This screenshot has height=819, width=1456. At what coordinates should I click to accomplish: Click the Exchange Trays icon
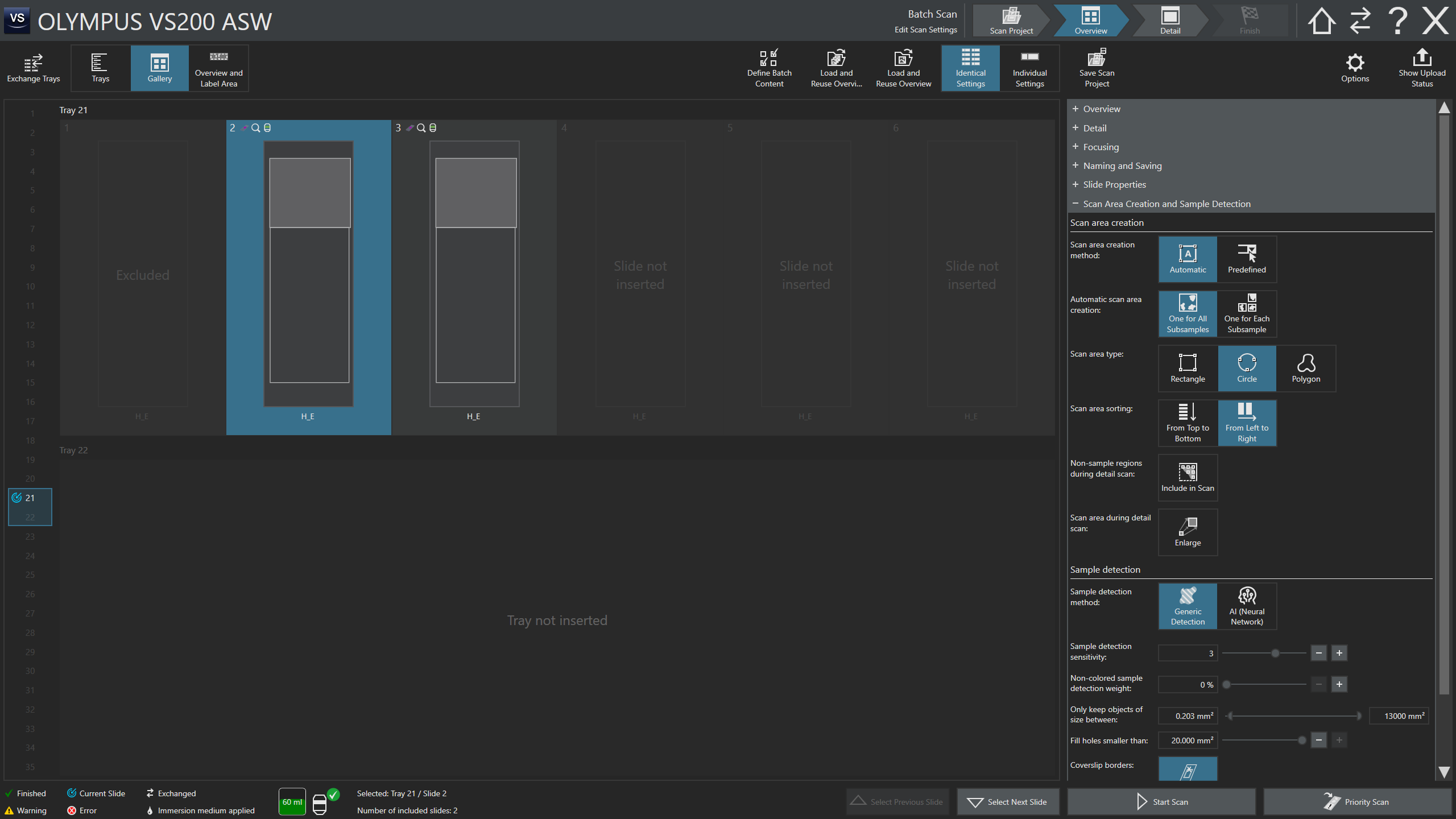click(x=33, y=68)
